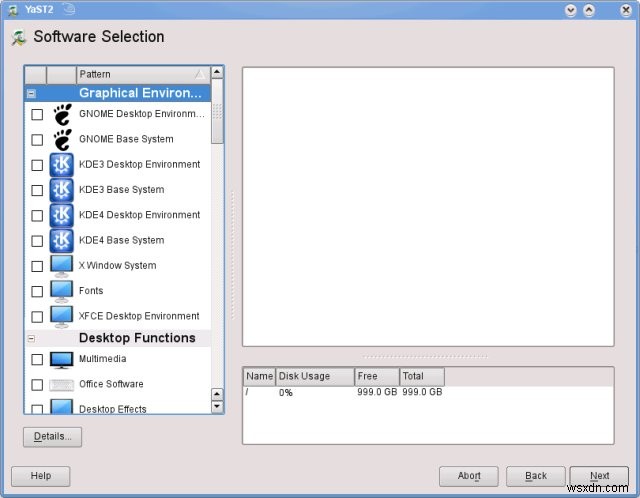Select the GNOME Desktop Environm... label

tap(142, 114)
